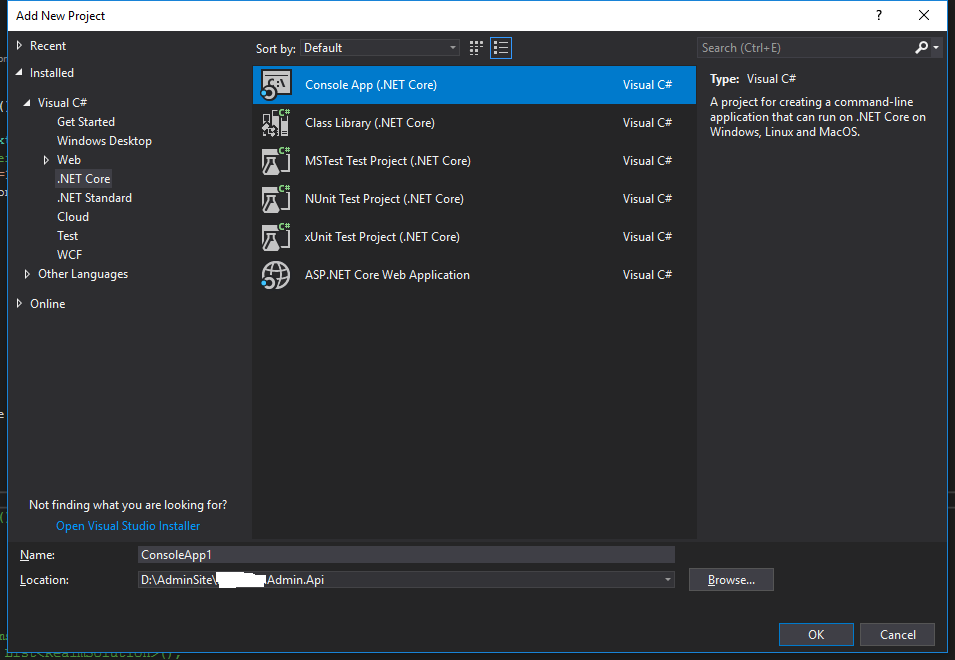Switch to medium icons list view
The width and height of the screenshot is (955, 660).
[x=501, y=48]
